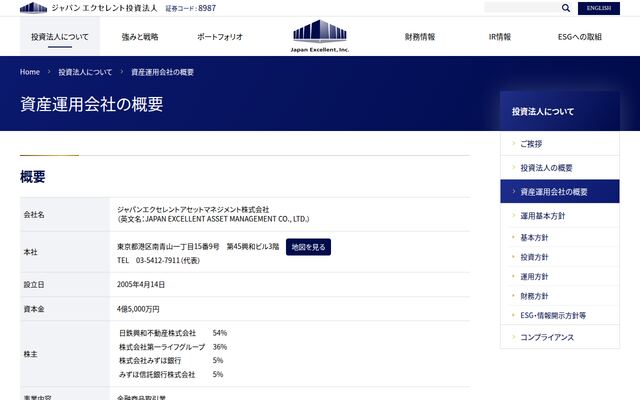Screen dimensions: 640x400
Task: Click shareholder 株式会社みずほ銀行
Action: coord(150,360)
